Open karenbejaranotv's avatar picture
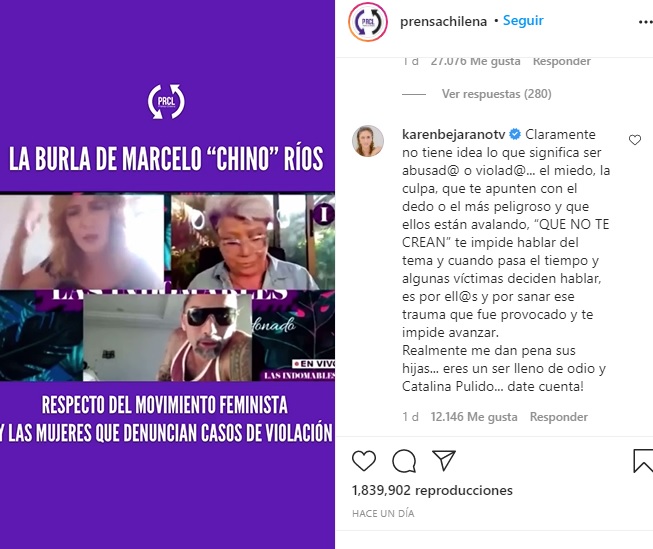 tap(368, 141)
